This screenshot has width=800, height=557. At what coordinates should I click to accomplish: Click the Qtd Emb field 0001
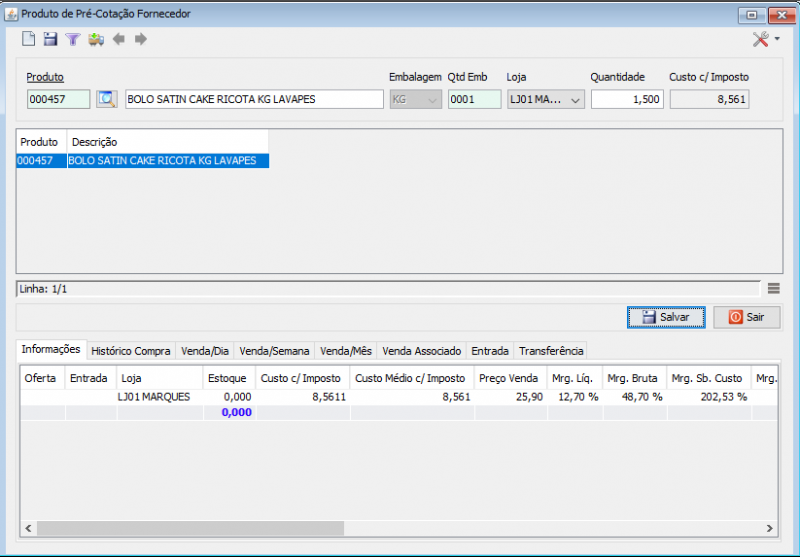(x=474, y=99)
